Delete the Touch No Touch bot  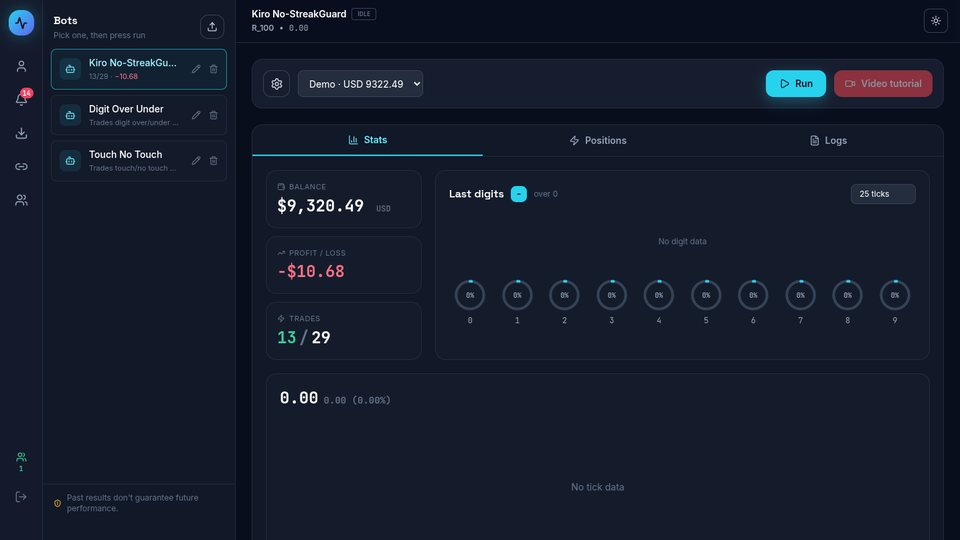point(214,160)
